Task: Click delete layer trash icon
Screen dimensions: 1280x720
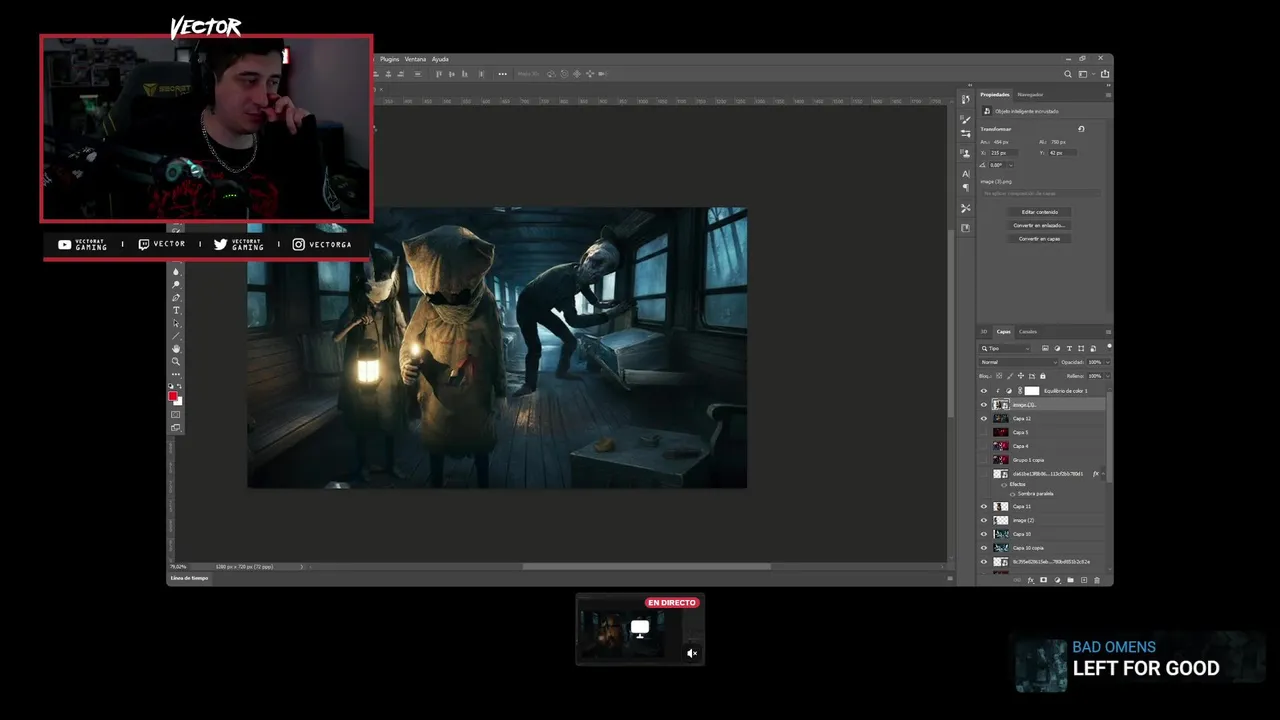Action: coord(1097,580)
